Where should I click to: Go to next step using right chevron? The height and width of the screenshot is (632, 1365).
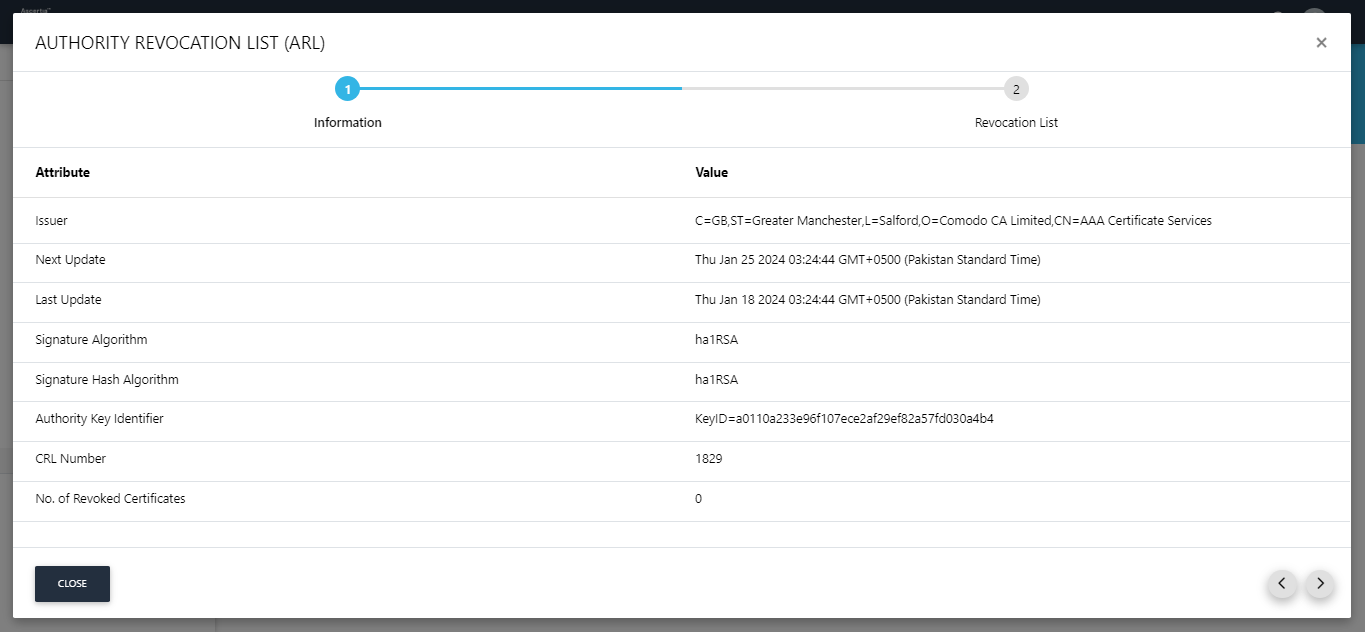tap(1320, 584)
